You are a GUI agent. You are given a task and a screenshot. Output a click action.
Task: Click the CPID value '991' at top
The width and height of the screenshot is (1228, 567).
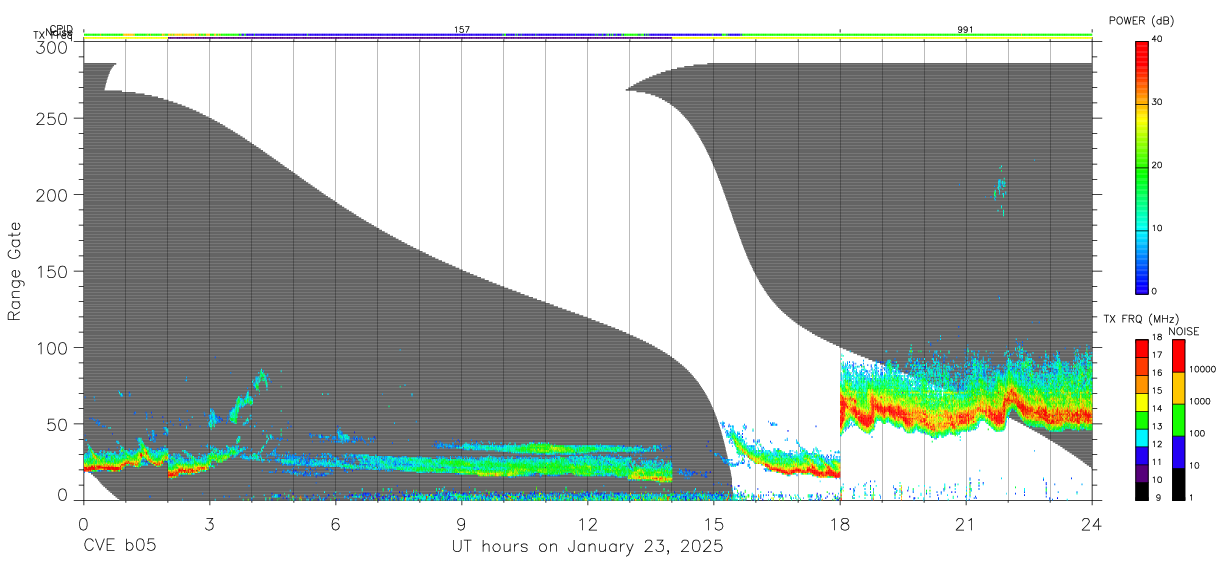[965, 30]
